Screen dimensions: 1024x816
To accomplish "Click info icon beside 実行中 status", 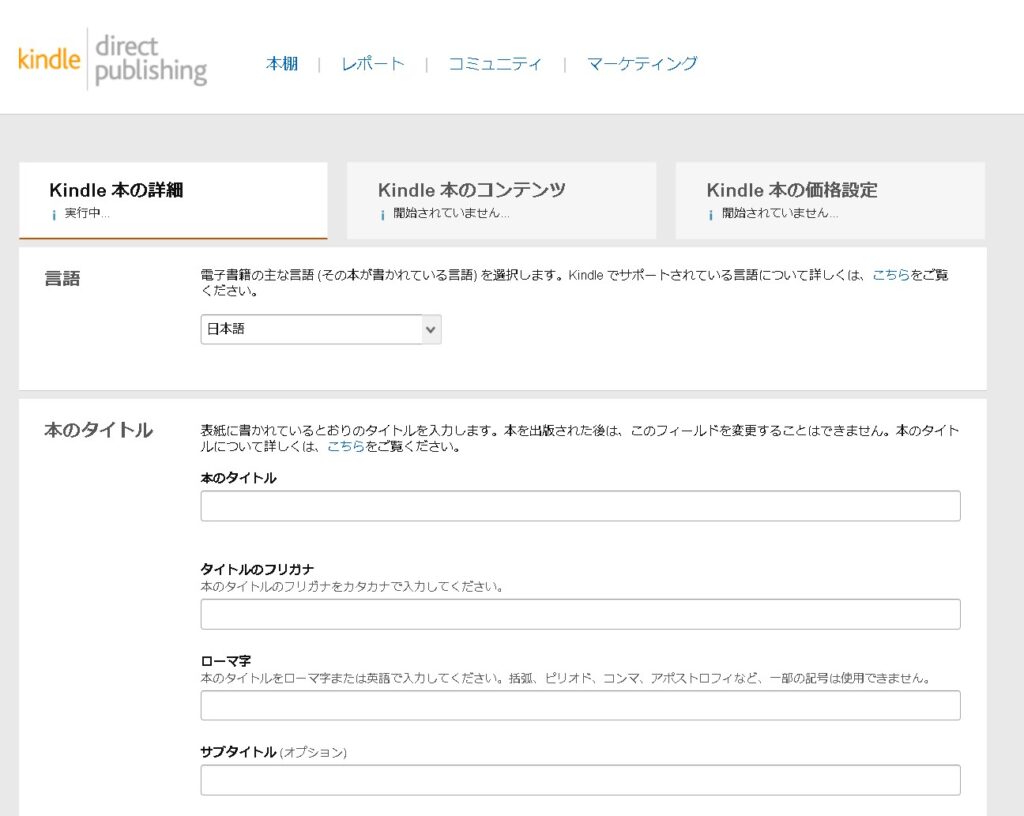I will (54, 215).
